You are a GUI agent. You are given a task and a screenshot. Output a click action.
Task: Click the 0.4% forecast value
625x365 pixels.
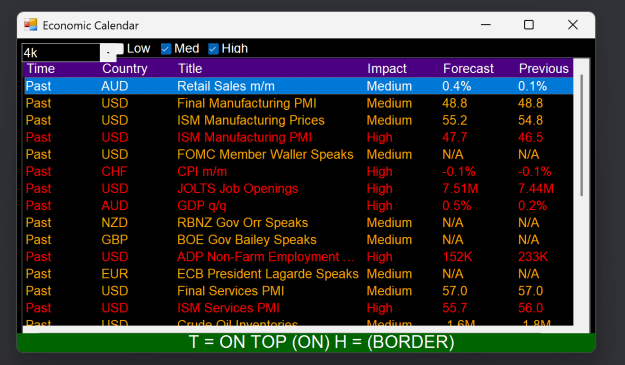(x=457, y=86)
